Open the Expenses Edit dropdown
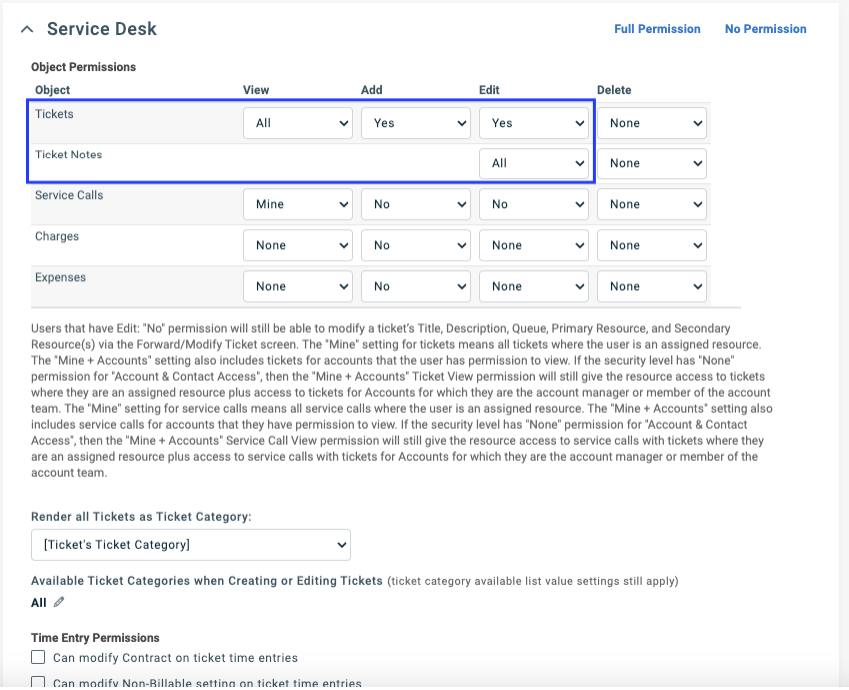 pos(534,287)
